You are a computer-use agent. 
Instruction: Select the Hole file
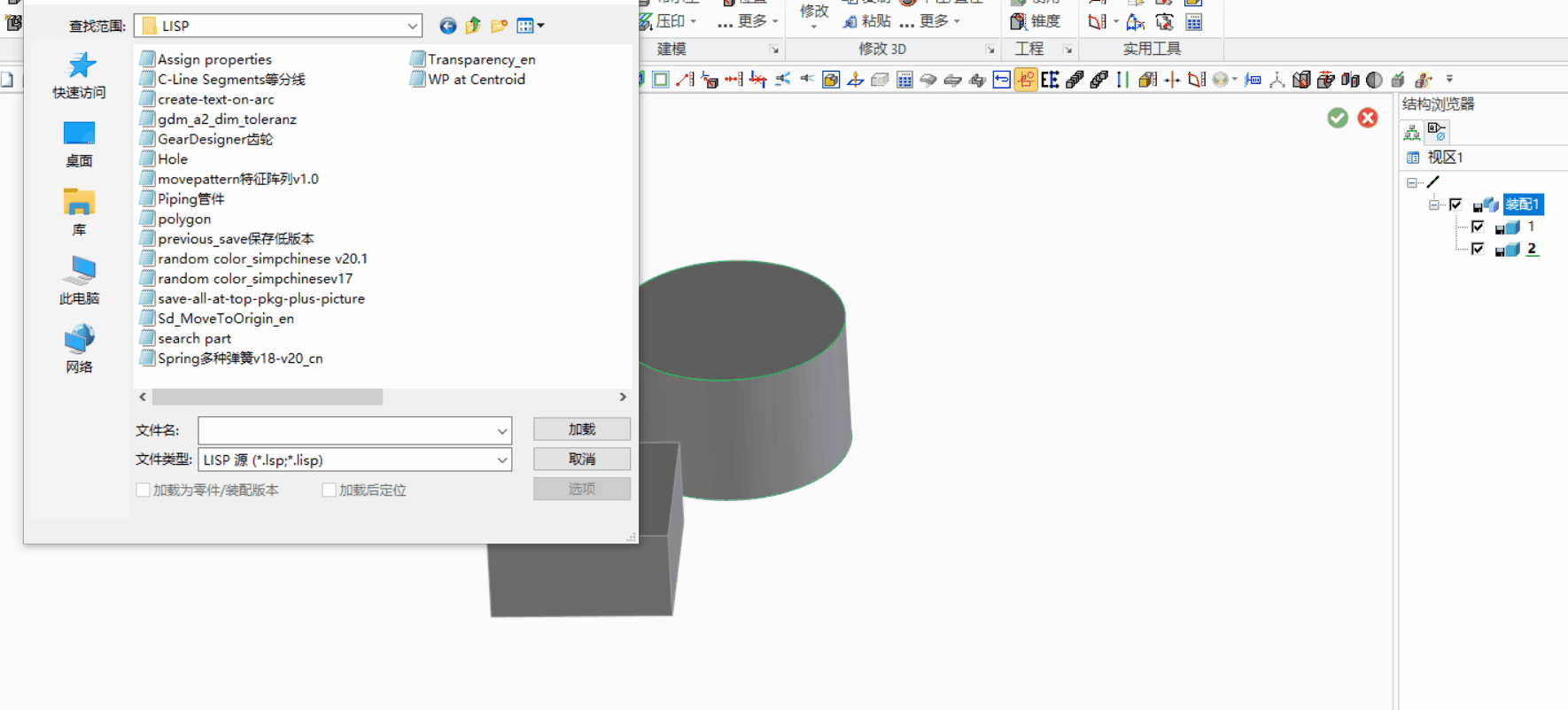pos(164,159)
